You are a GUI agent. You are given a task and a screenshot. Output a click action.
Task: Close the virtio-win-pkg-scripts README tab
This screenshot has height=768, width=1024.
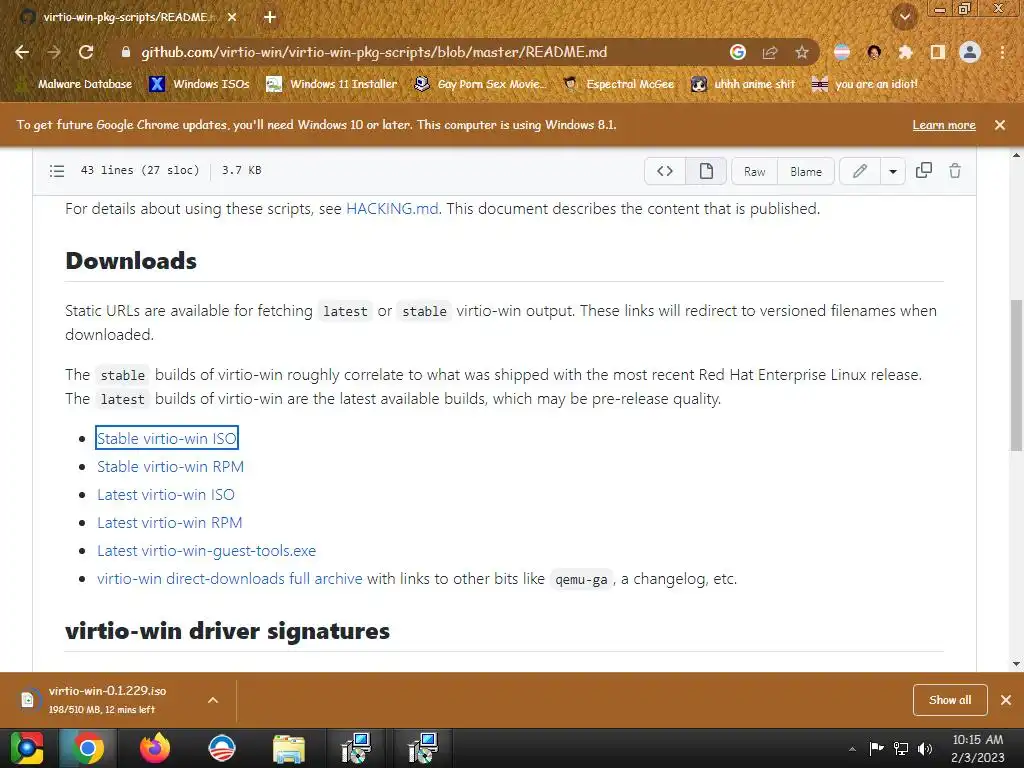pos(232,18)
